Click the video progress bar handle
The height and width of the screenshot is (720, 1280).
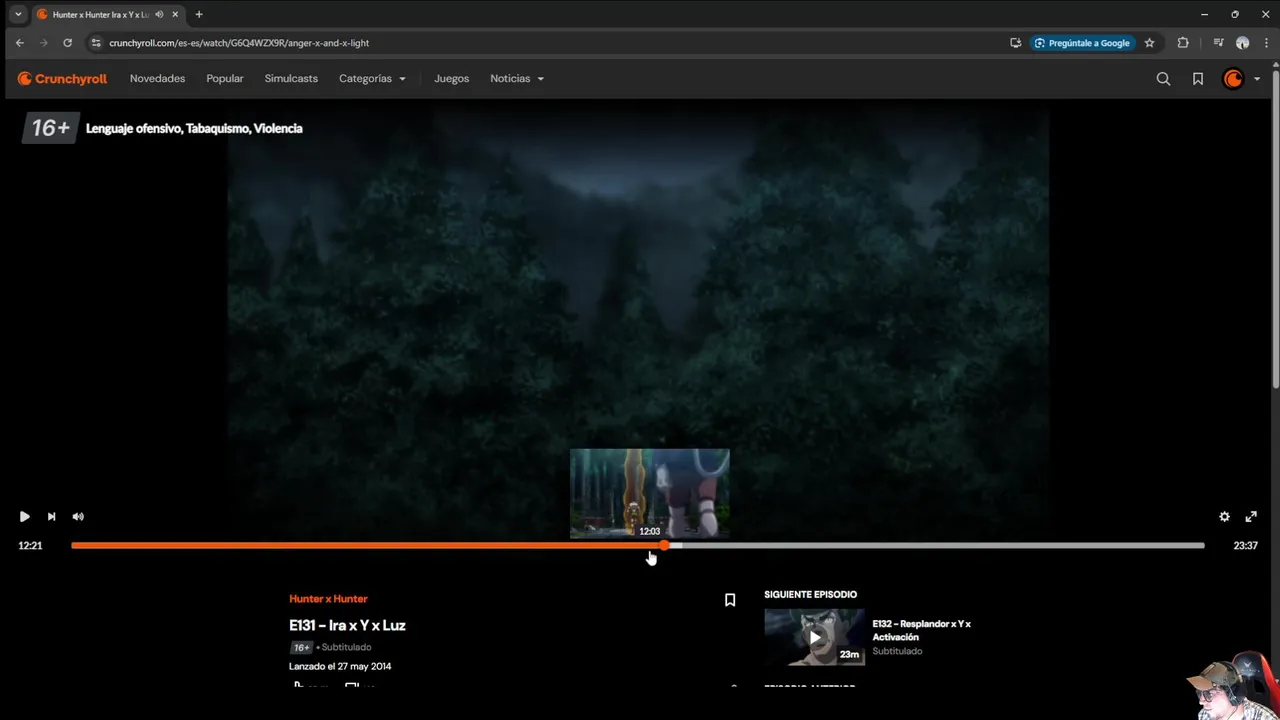click(664, 545)
